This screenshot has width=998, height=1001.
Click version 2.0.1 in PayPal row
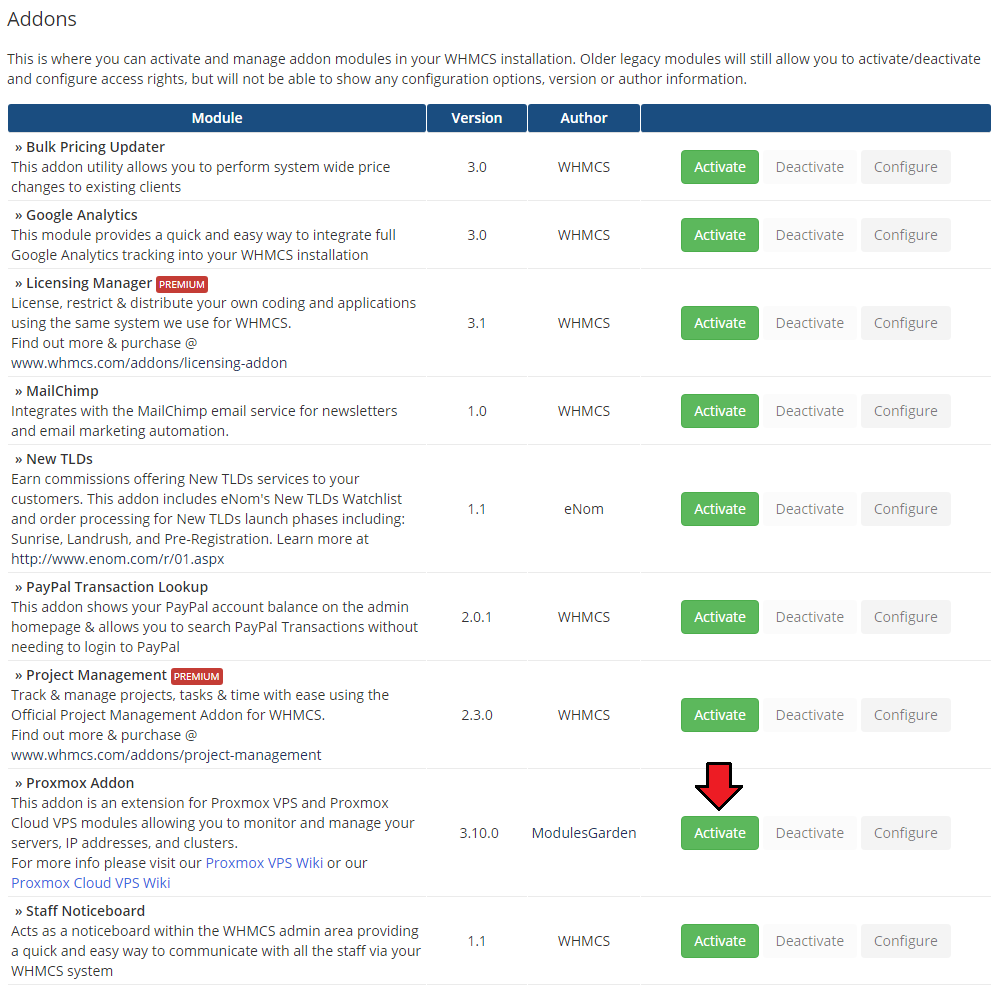[x=476, y=617]
